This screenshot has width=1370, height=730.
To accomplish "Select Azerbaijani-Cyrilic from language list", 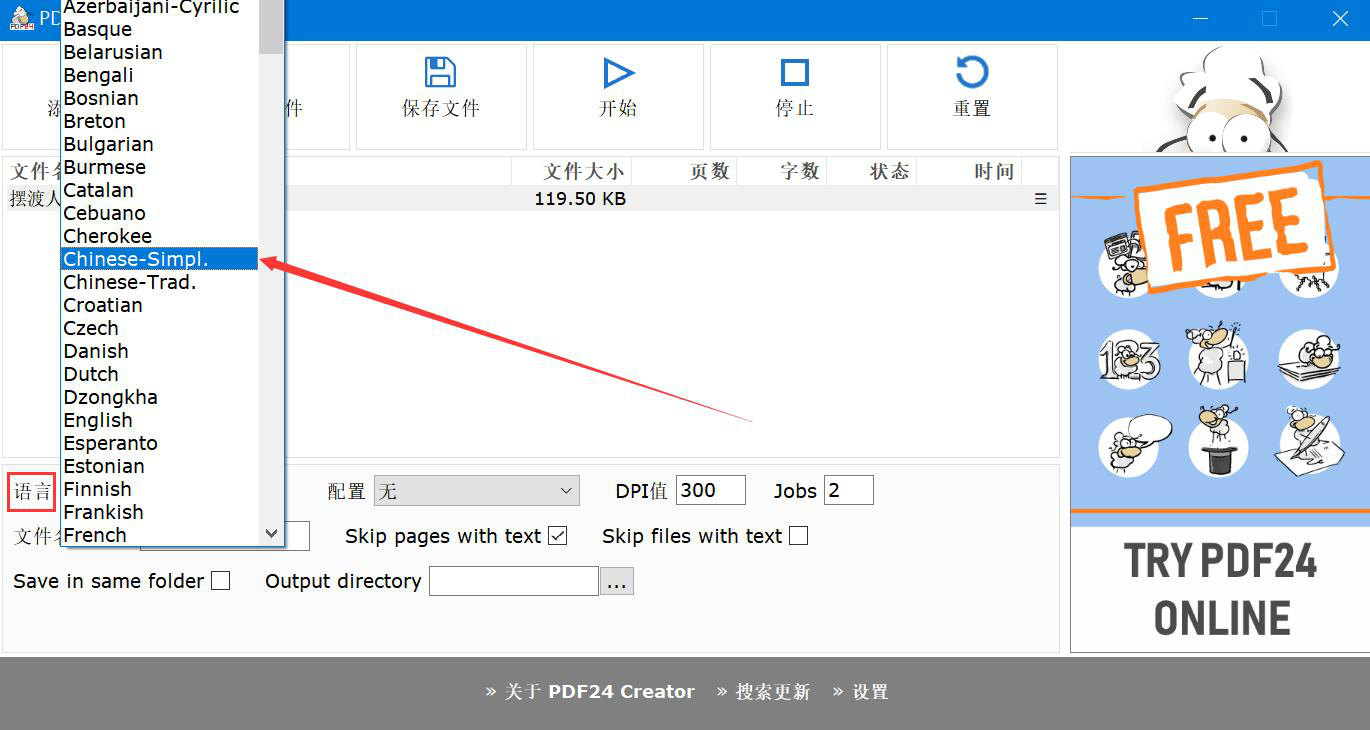I will tap(160, 7).
